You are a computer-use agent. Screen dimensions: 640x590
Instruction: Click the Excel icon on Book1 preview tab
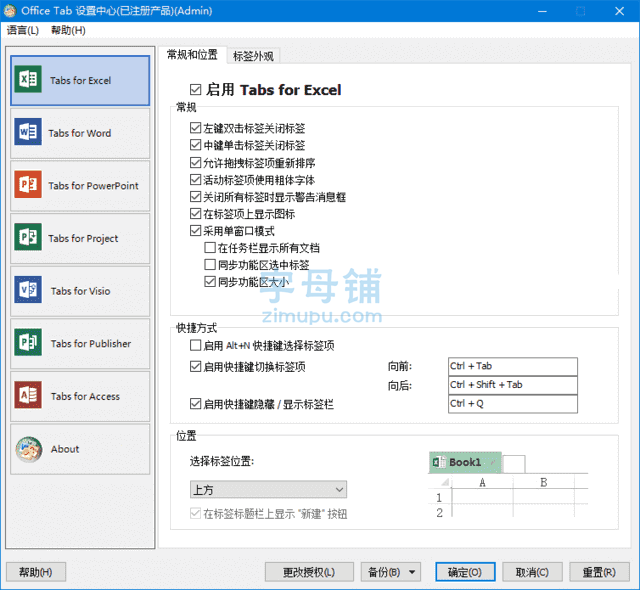click(439, 462)
